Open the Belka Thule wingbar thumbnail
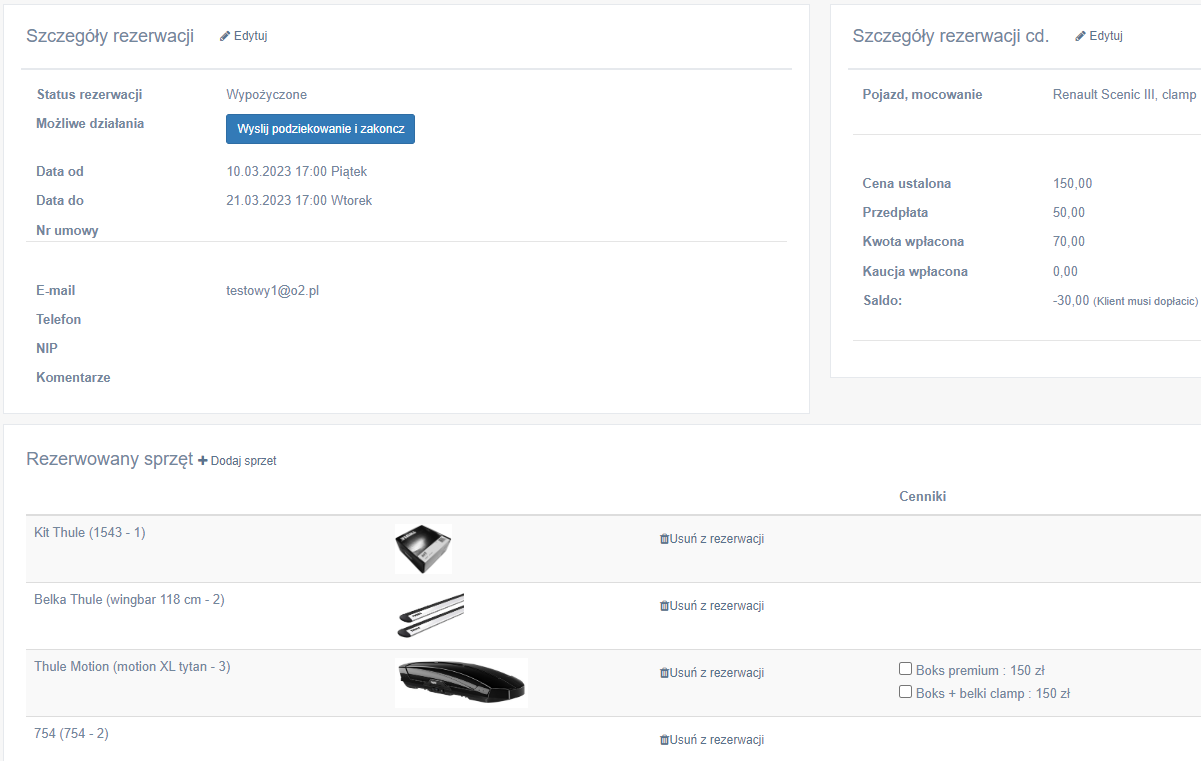 [x=429, y=615]
